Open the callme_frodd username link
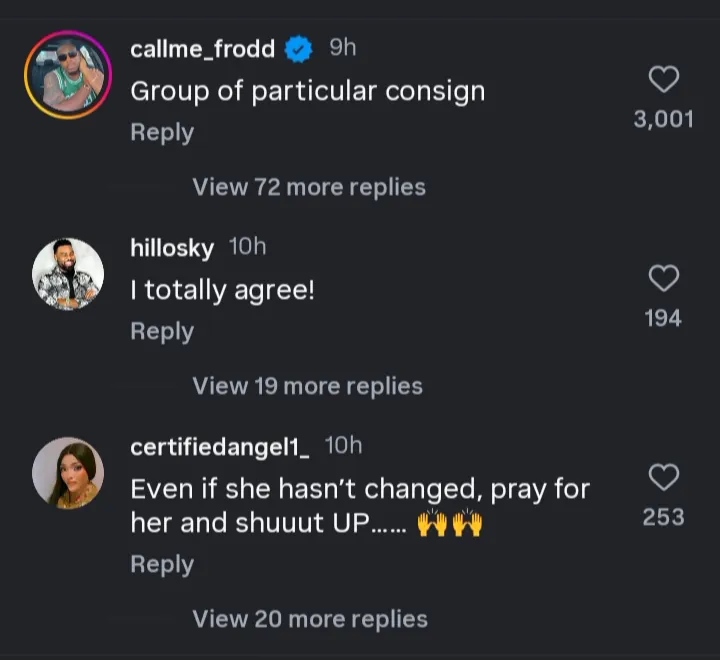The width and height of the screenshot is (720, 660). click(202, 49)
